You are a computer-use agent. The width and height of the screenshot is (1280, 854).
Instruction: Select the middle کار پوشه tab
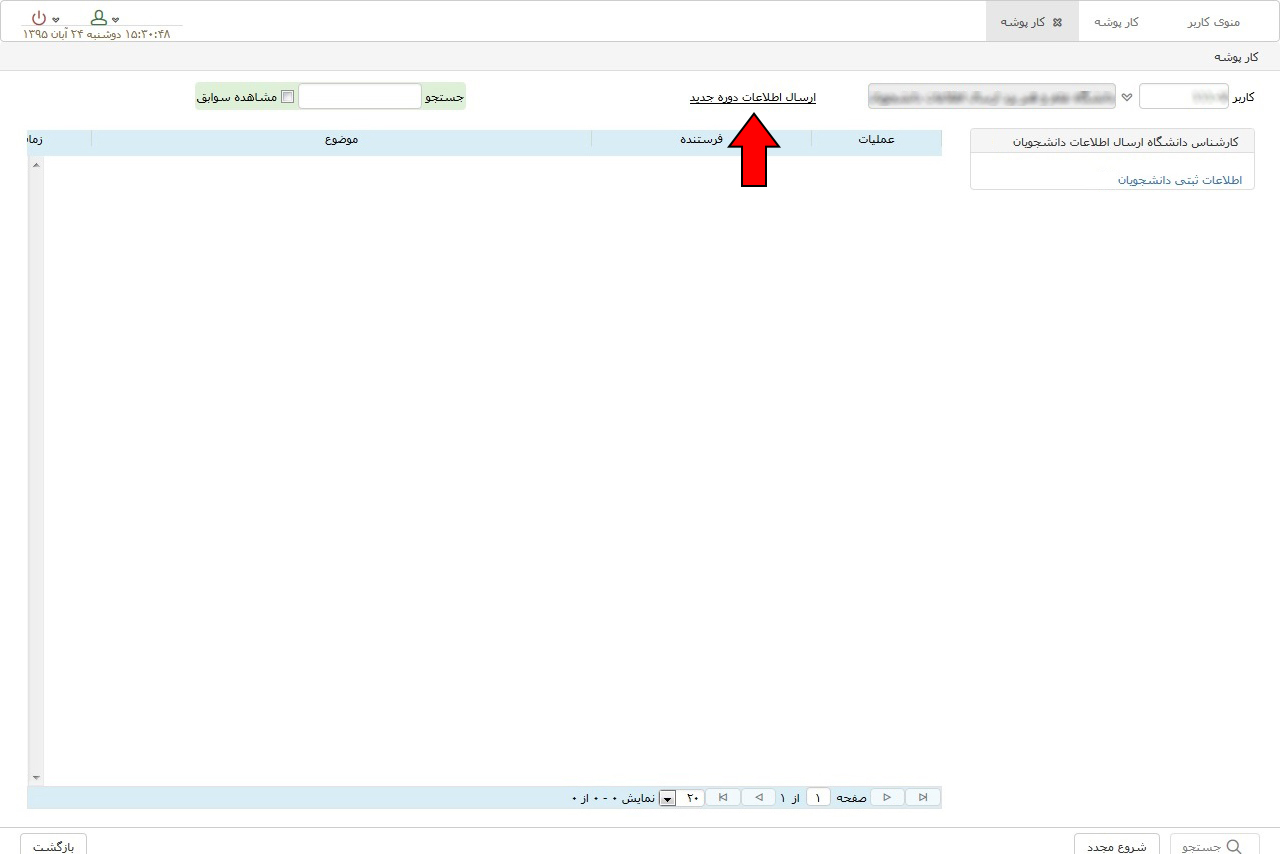[1116, 22]
